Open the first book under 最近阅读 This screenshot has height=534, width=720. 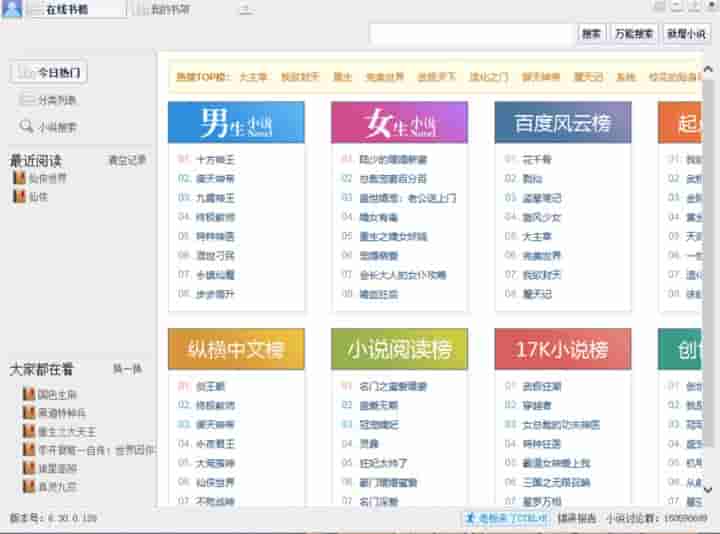pyautogui.click(x=47, y=178)
